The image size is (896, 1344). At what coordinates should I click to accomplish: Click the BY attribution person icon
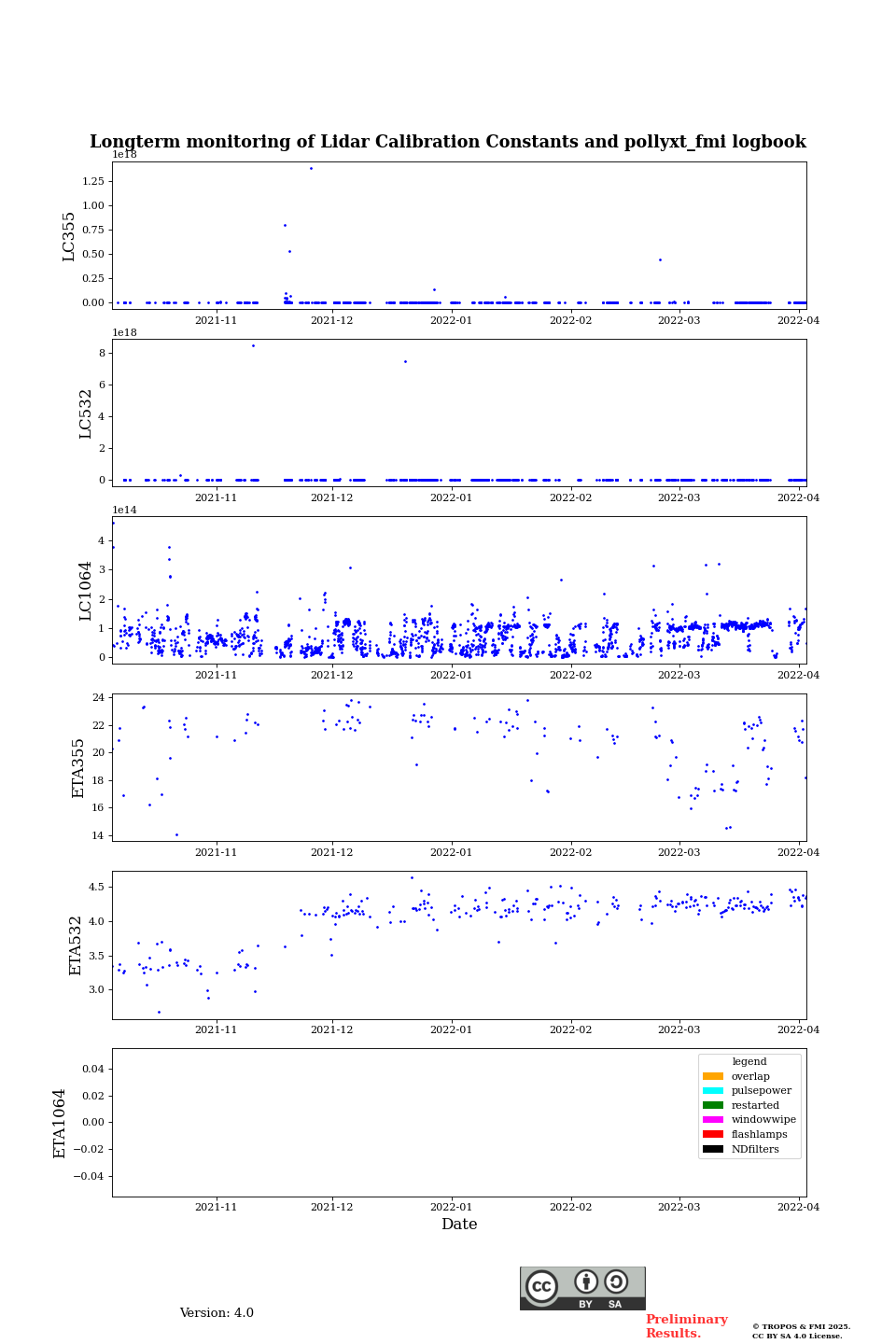click(x=586, y=1281)
